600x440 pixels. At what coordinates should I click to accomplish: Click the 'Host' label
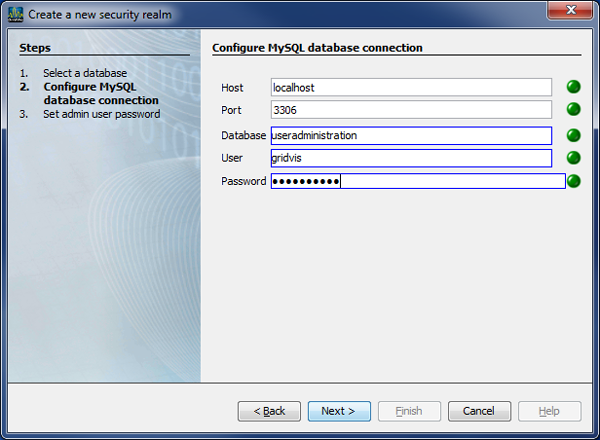click(232, 88)
